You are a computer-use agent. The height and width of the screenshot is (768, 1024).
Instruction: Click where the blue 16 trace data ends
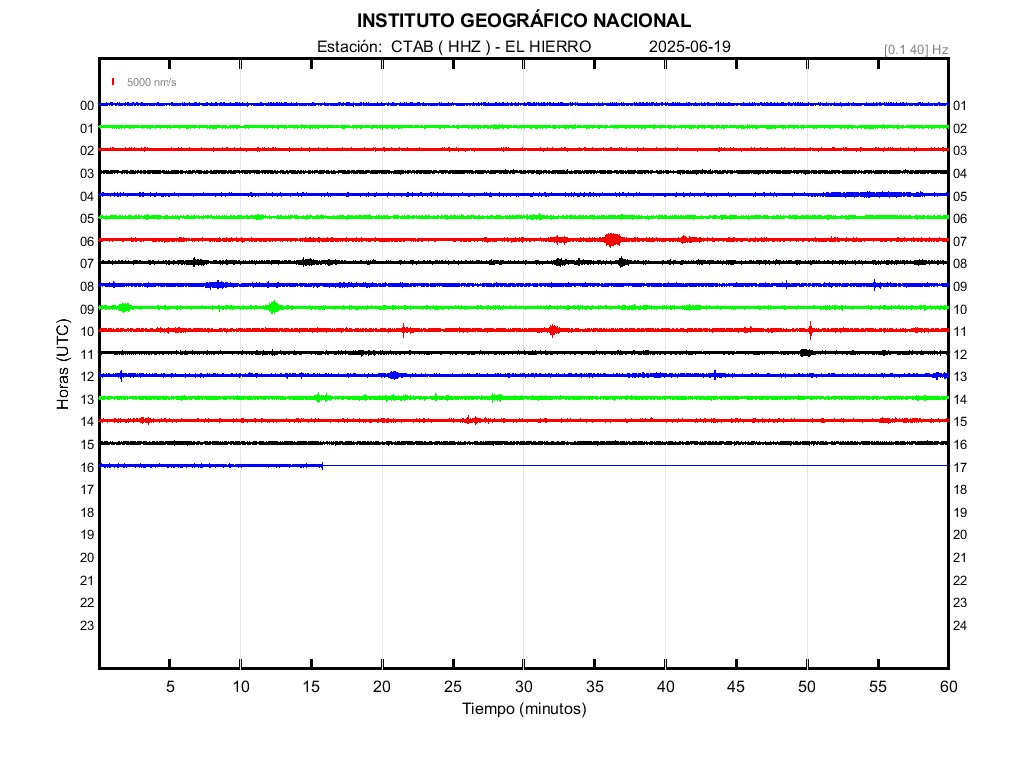tap(322, 466)
